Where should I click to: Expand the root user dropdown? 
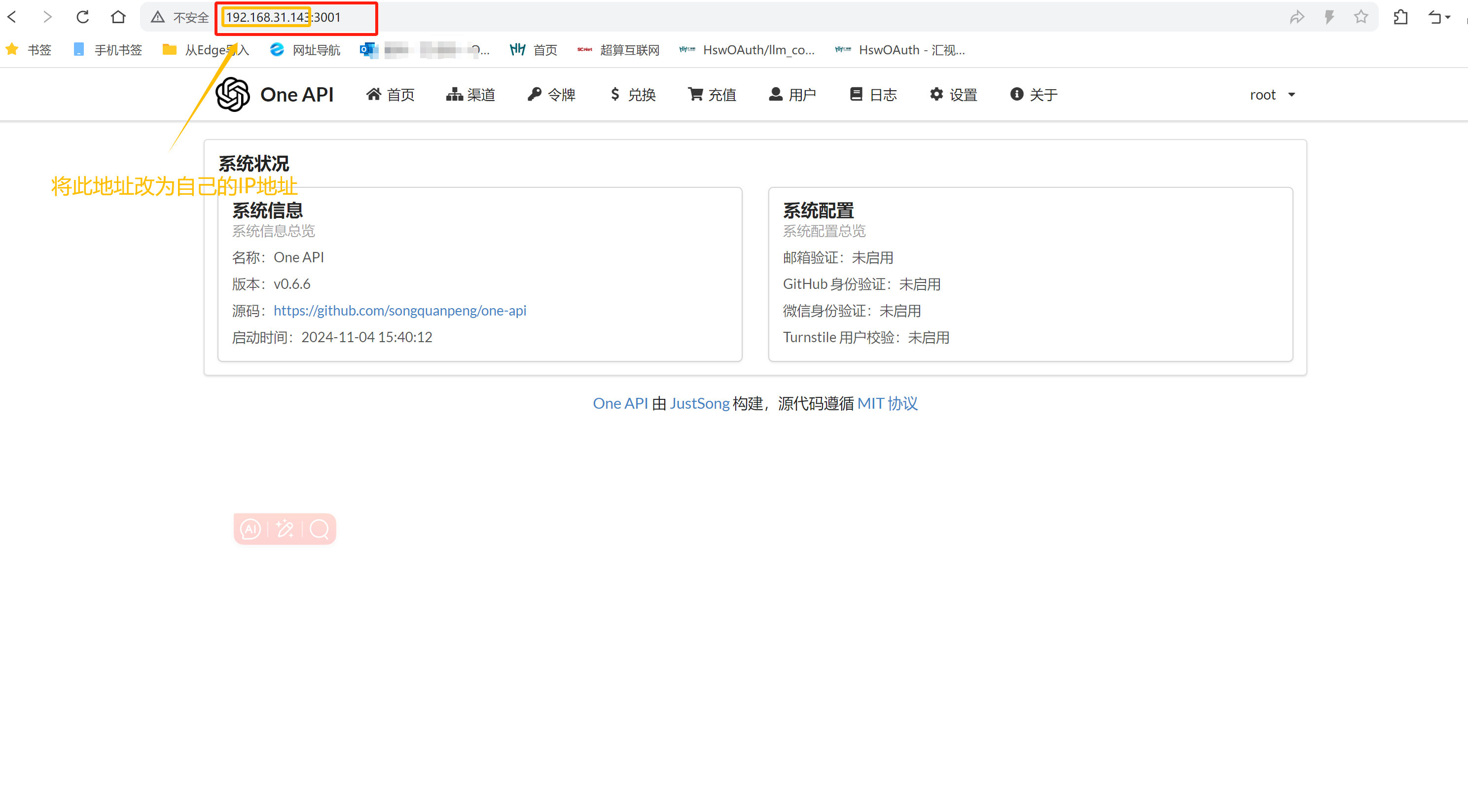[1273, 95]
